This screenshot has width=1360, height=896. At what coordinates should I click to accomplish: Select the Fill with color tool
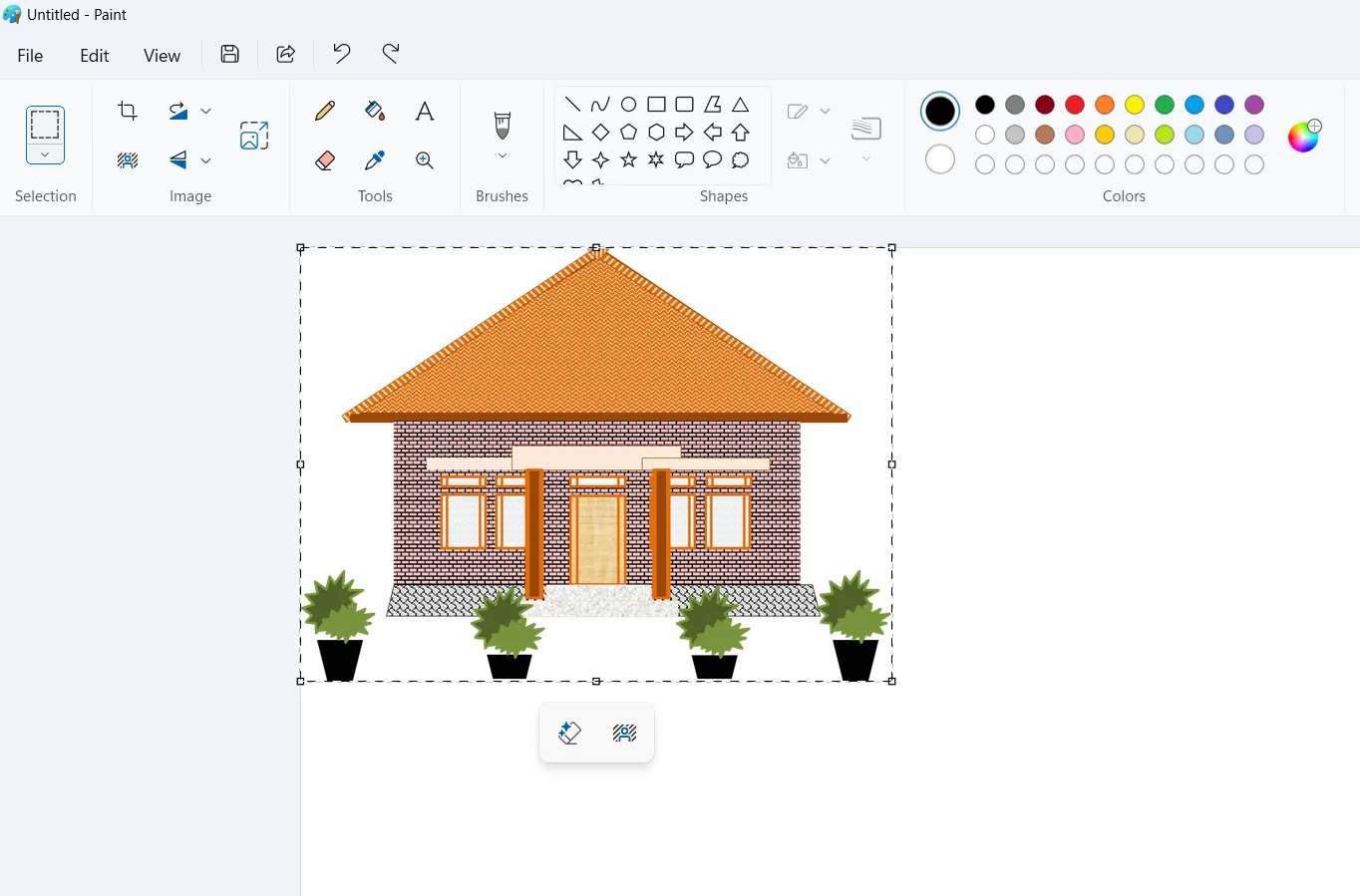(x=375, y=111)
